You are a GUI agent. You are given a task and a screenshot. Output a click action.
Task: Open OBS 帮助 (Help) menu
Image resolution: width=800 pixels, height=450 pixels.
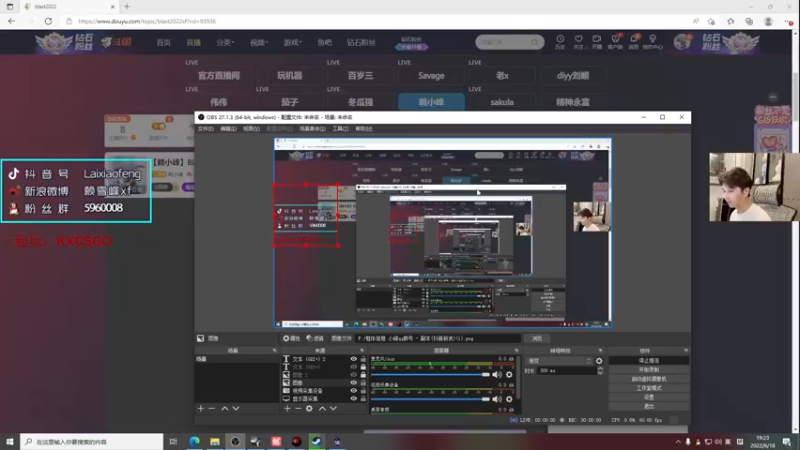click(364, 129)
